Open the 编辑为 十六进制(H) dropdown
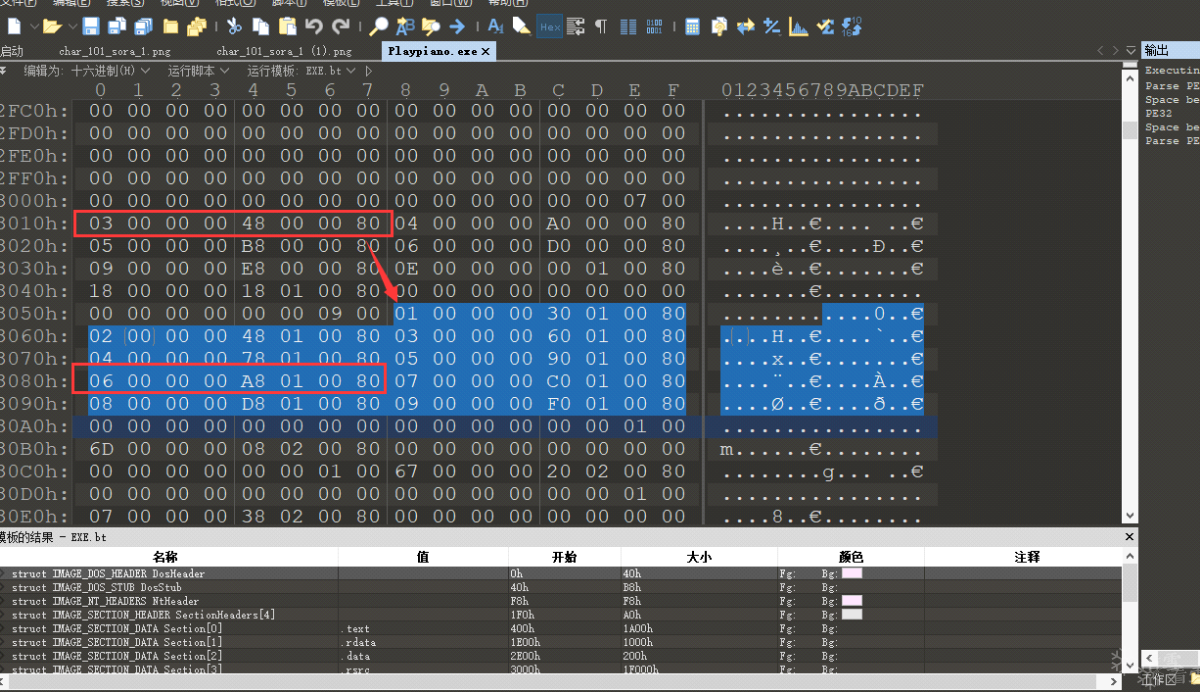1200x692 pixels. 87,71
